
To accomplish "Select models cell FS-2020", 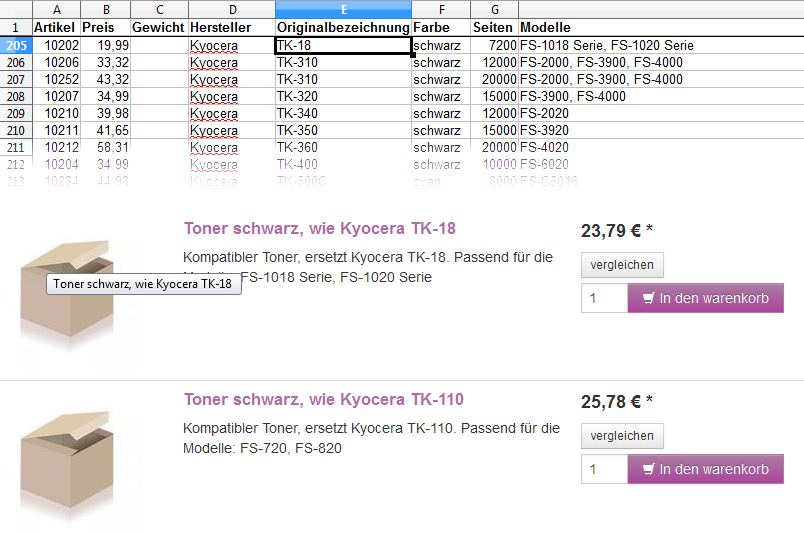I will coord(661,113).
